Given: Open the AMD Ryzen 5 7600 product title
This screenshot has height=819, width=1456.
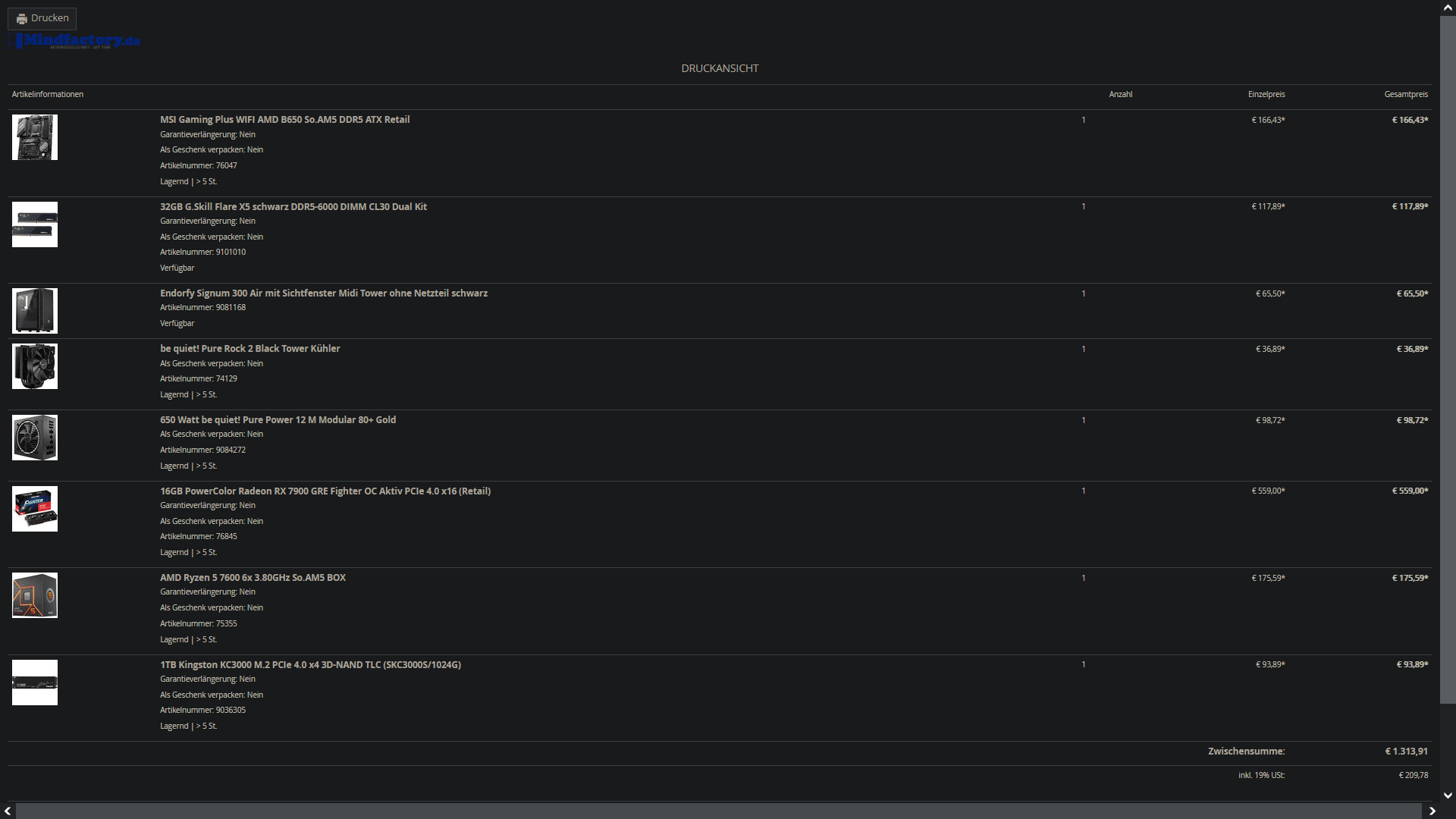Looking at the screenshot, I should coord(253,578).
